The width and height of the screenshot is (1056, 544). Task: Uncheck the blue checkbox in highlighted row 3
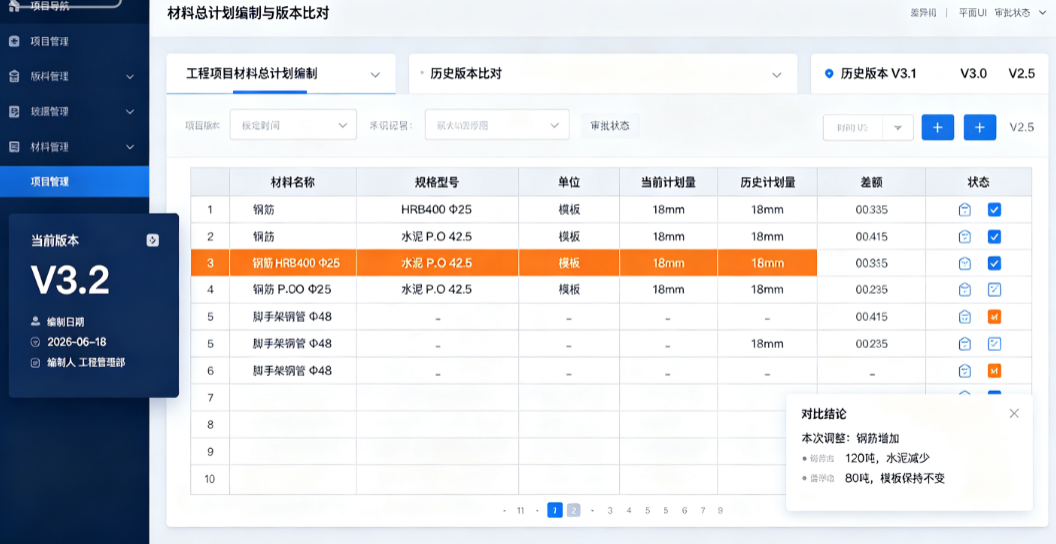point(994,263)
